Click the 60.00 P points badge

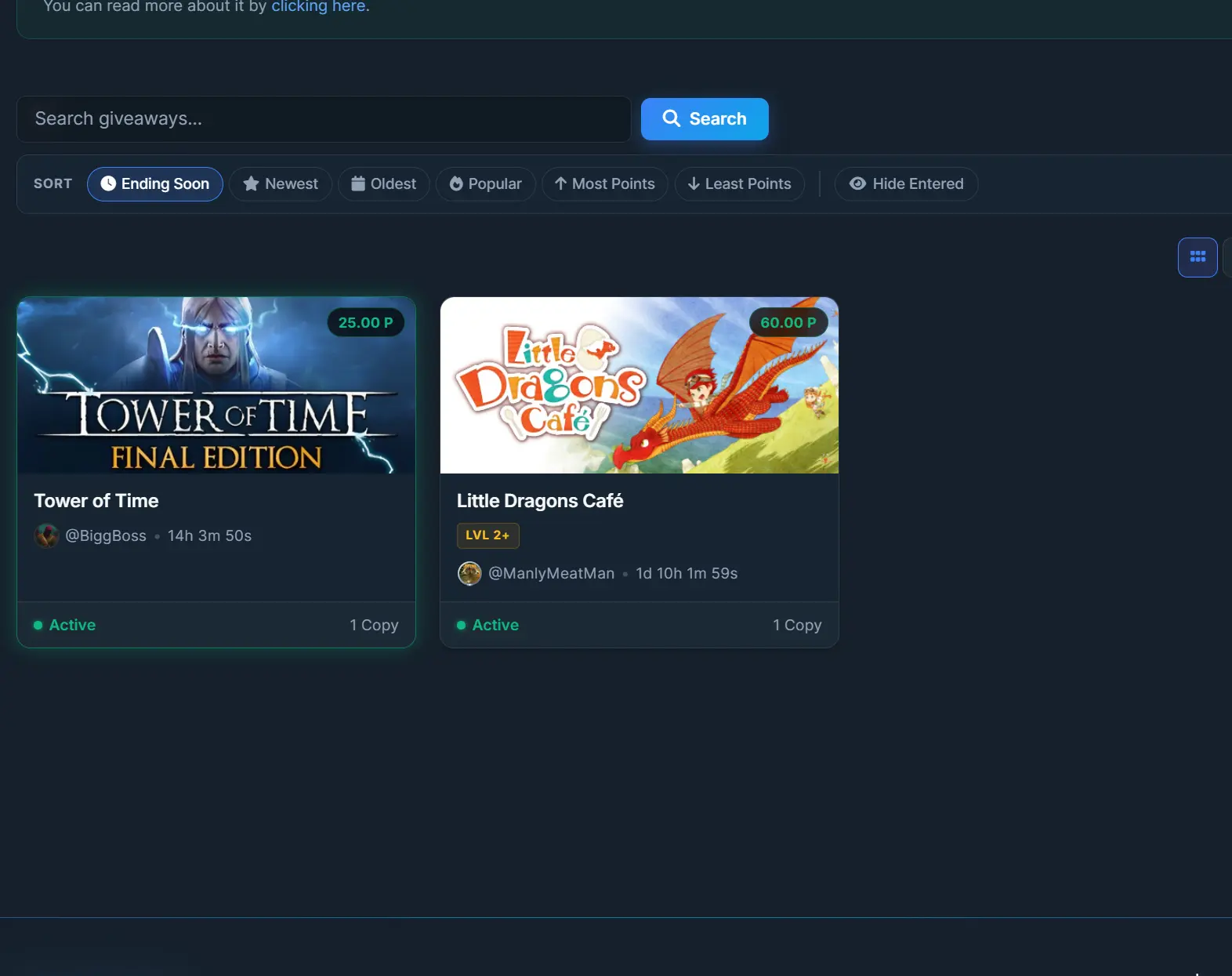pyautogui.click(x=788, y=322)
